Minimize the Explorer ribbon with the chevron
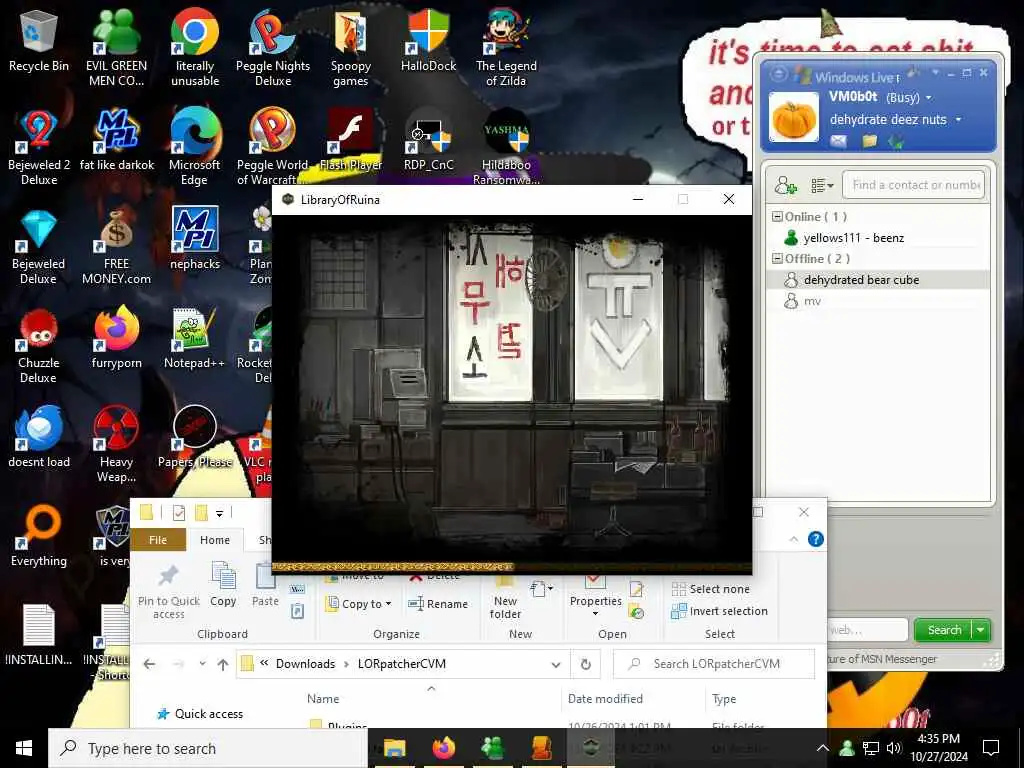The width and height of the screenshot is (1024, 768). [x=794, y=539]
